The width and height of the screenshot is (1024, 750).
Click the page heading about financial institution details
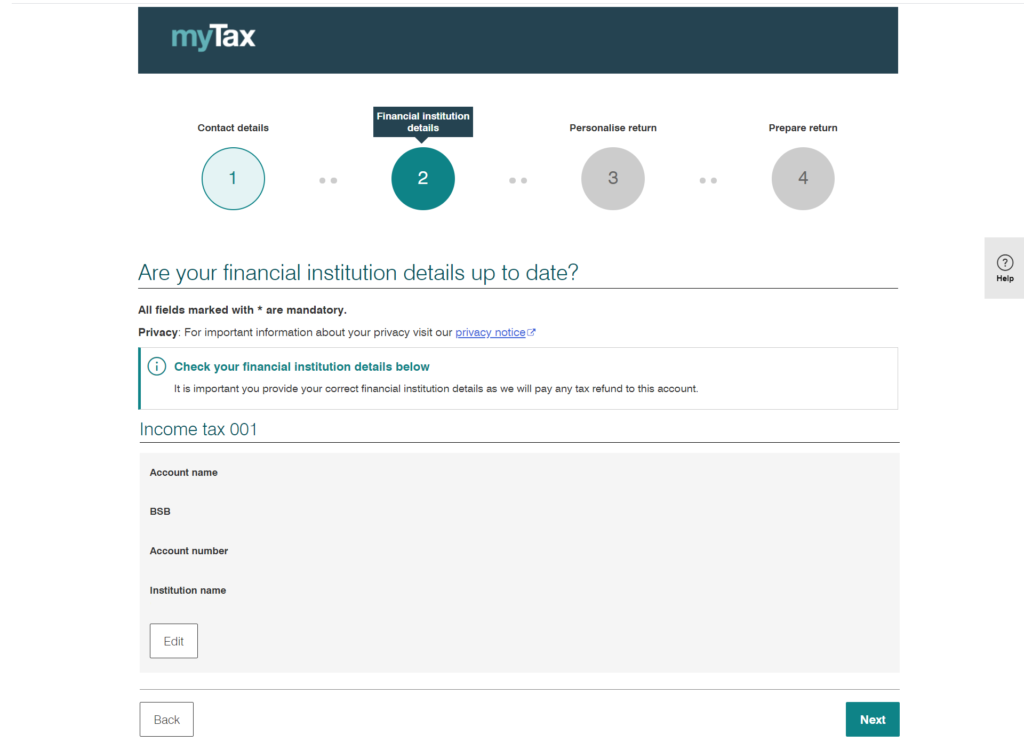[358, 272]
